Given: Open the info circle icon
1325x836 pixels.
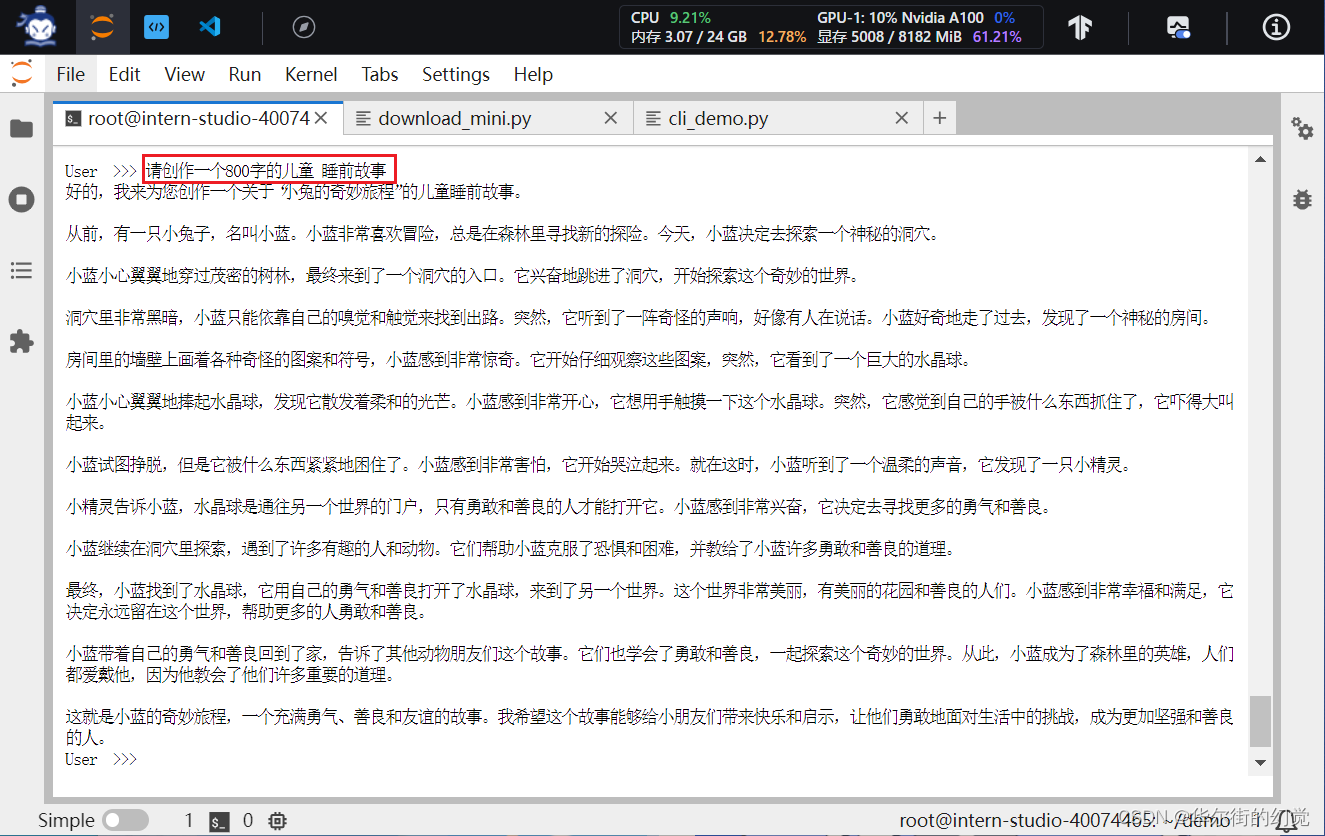Looking at the screenshot, I should (1276, 27).
